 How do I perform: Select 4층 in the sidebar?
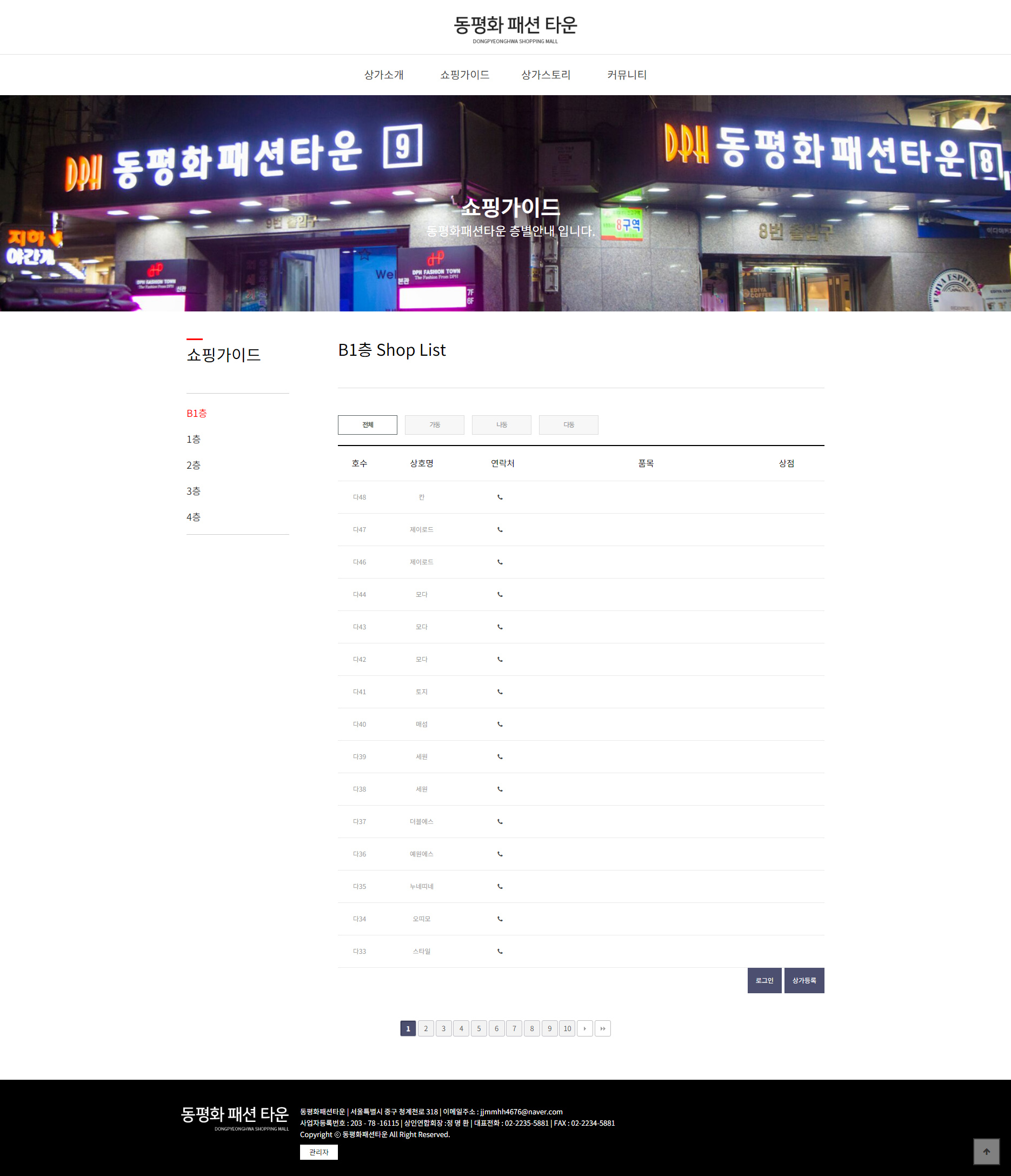point(194,517)
